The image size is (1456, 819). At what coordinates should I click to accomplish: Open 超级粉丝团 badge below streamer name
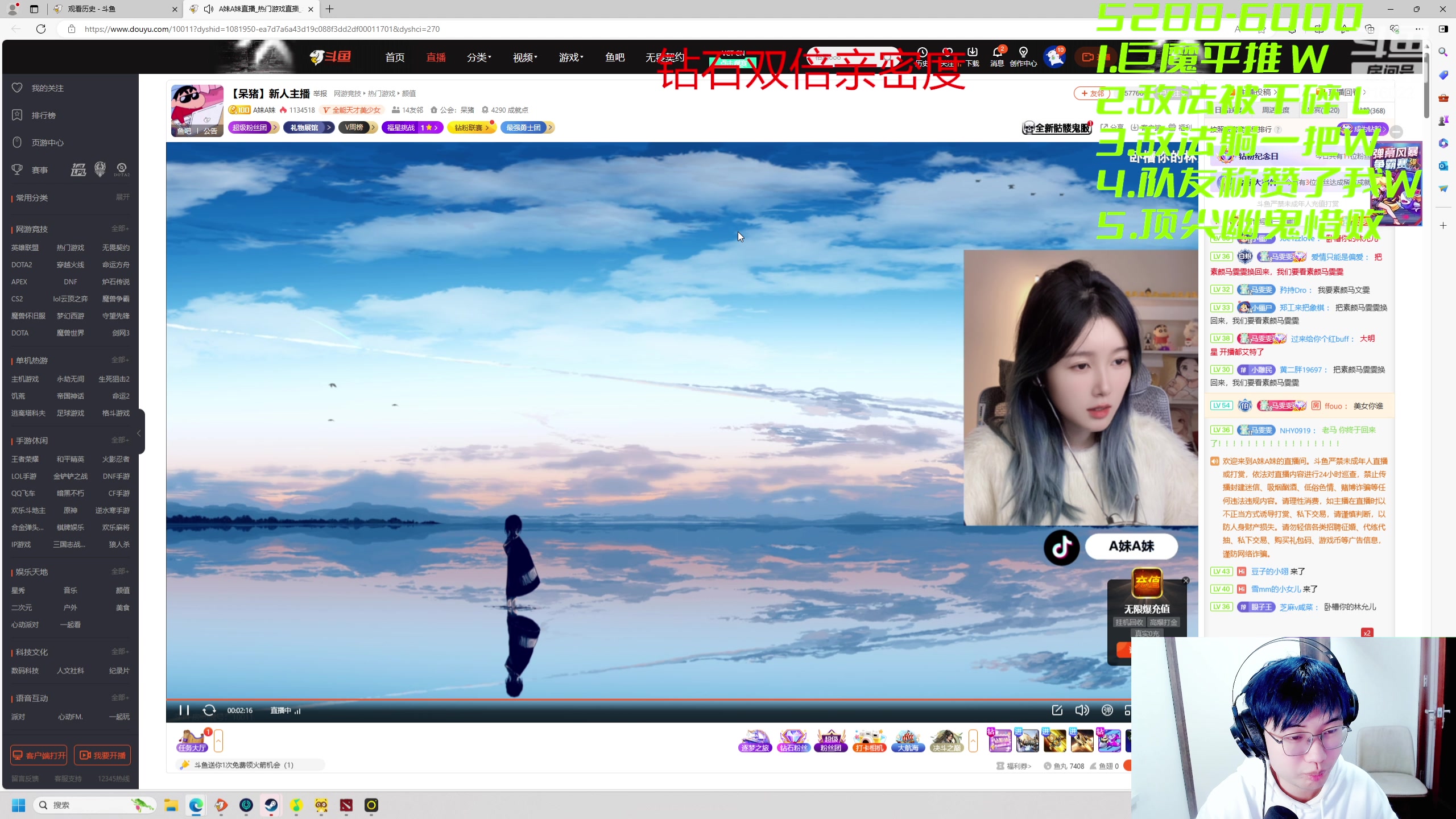tap(253, 127)
